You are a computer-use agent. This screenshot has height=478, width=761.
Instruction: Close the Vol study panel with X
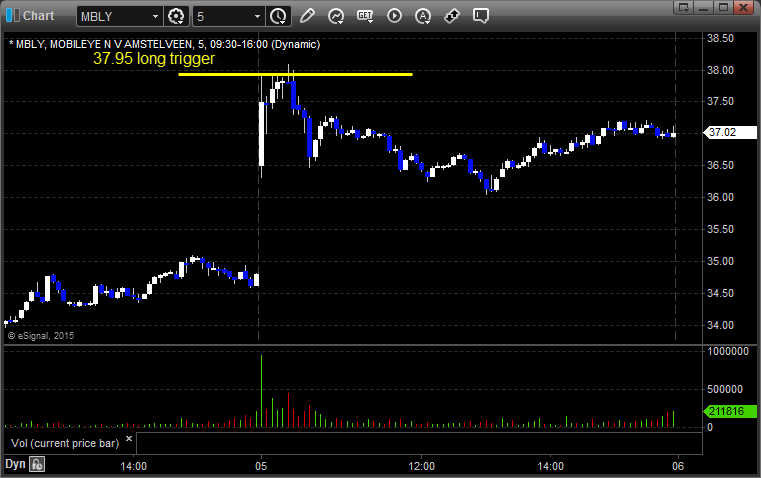point(129,439)
